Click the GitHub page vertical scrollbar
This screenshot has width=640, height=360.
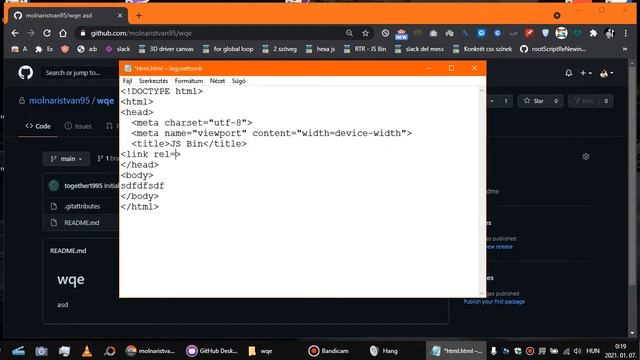tap(633, 198)
